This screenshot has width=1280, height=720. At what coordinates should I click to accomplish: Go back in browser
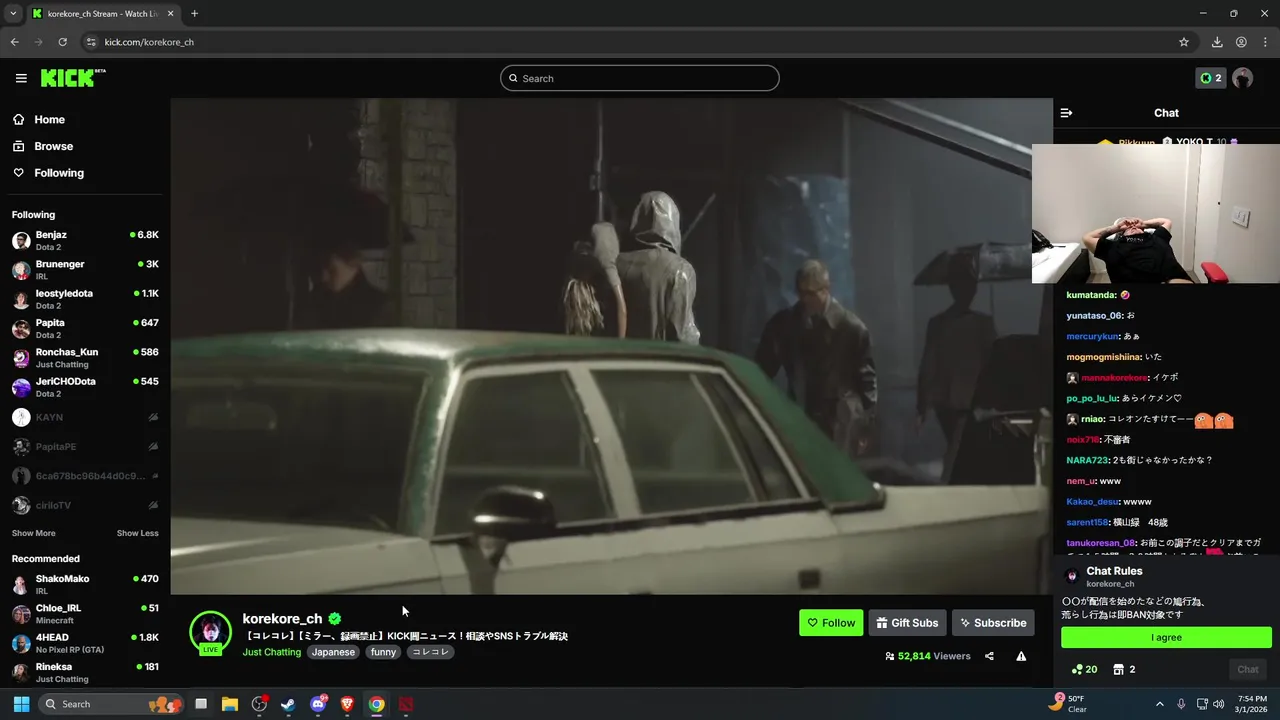coord(14,42)
